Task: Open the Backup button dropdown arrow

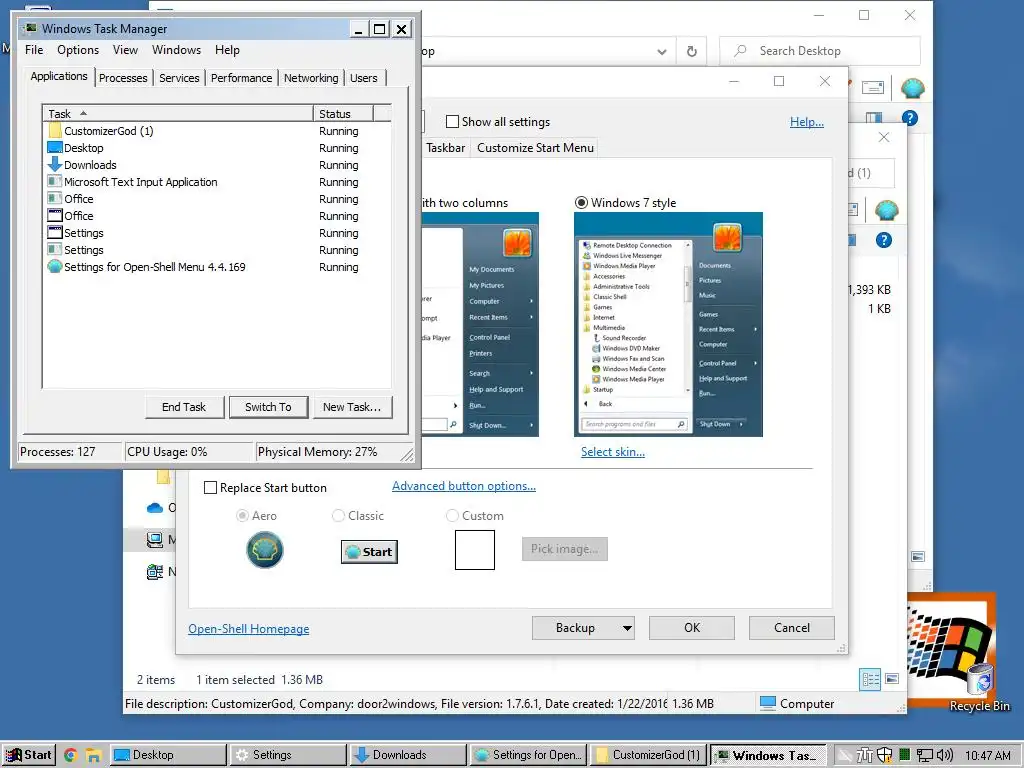Action: click(x=627, y=628)
